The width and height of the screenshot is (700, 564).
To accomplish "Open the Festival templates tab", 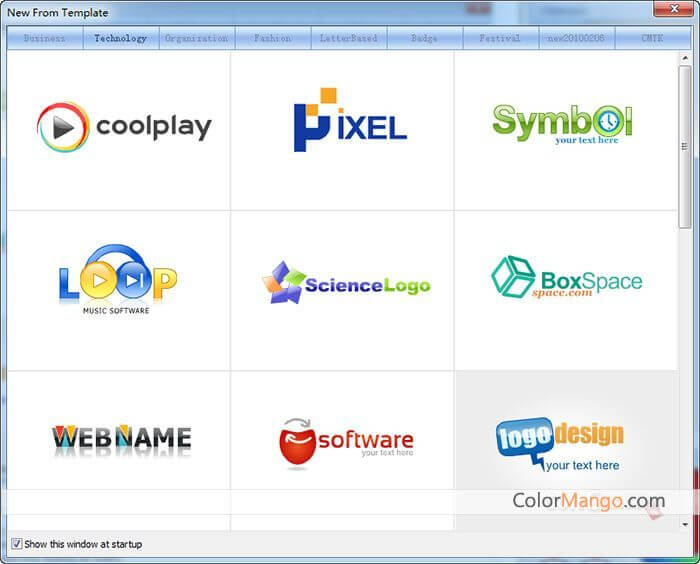I will click(499, 38).
